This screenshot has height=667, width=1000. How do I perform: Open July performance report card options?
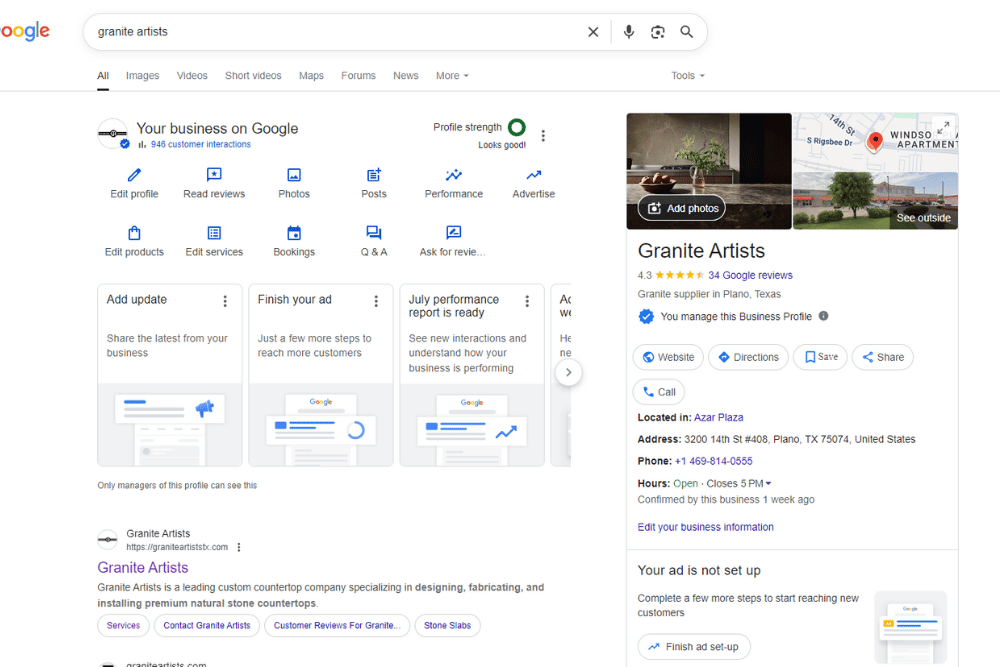click(x=527, y=301)
